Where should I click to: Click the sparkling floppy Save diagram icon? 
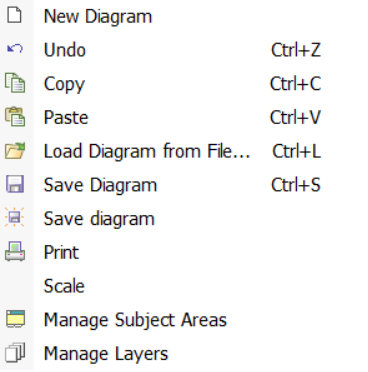tap(15, 217)
